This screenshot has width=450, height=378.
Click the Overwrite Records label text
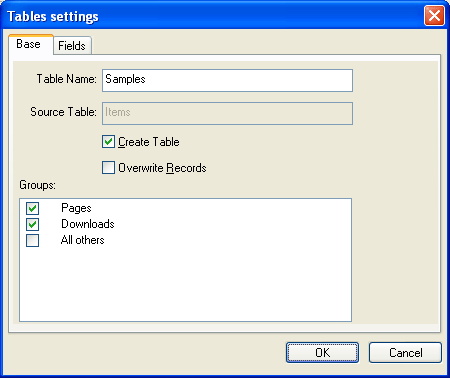coord(162,168)
